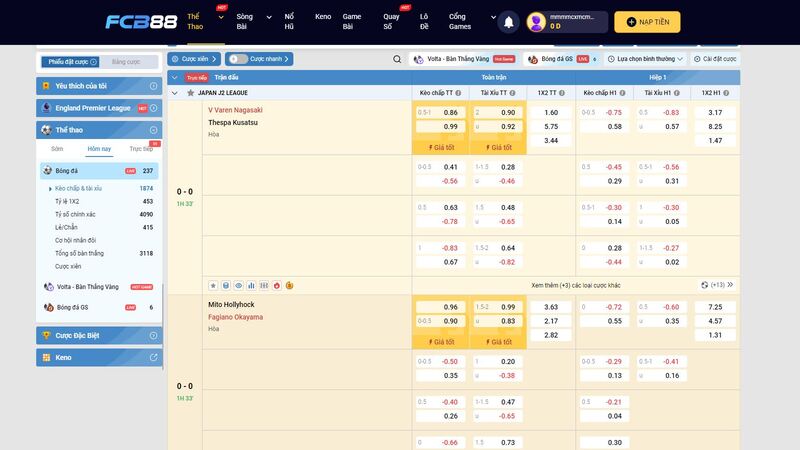
Task: Open the Quay Số menu
Action: click(391, 21)
